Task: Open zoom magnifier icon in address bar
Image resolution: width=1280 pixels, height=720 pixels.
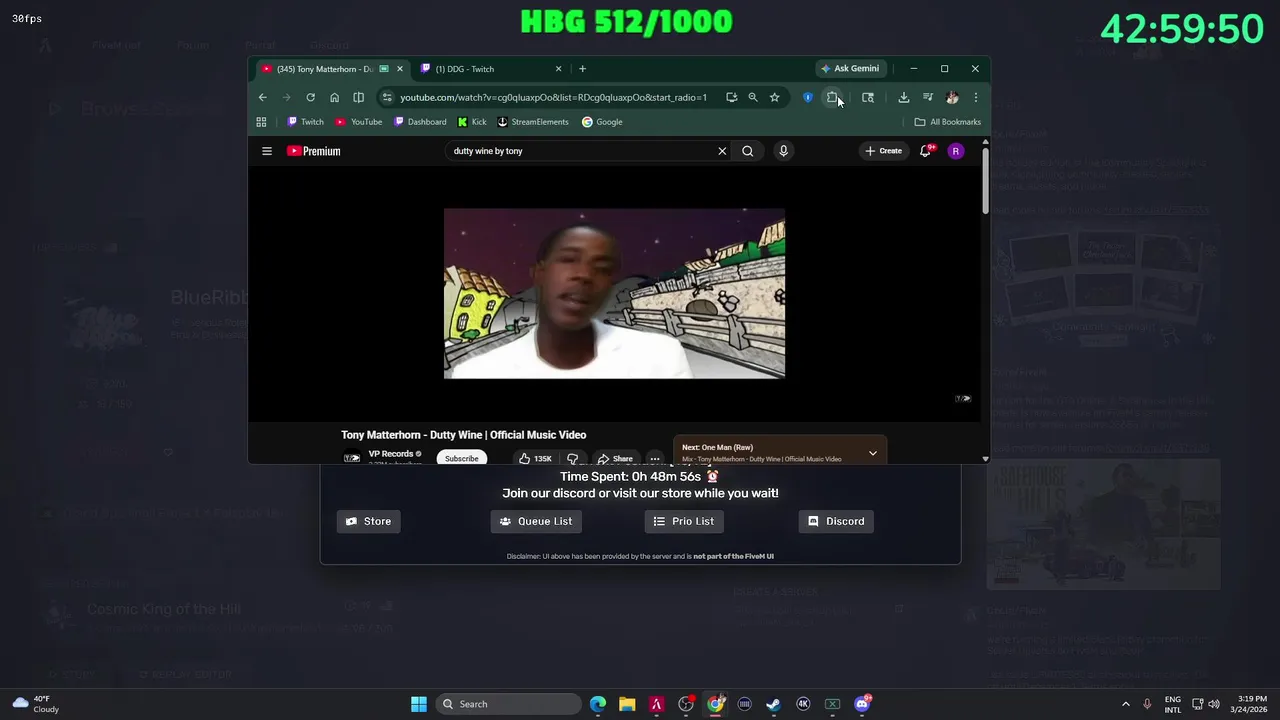Action: (x=753, y=97)
